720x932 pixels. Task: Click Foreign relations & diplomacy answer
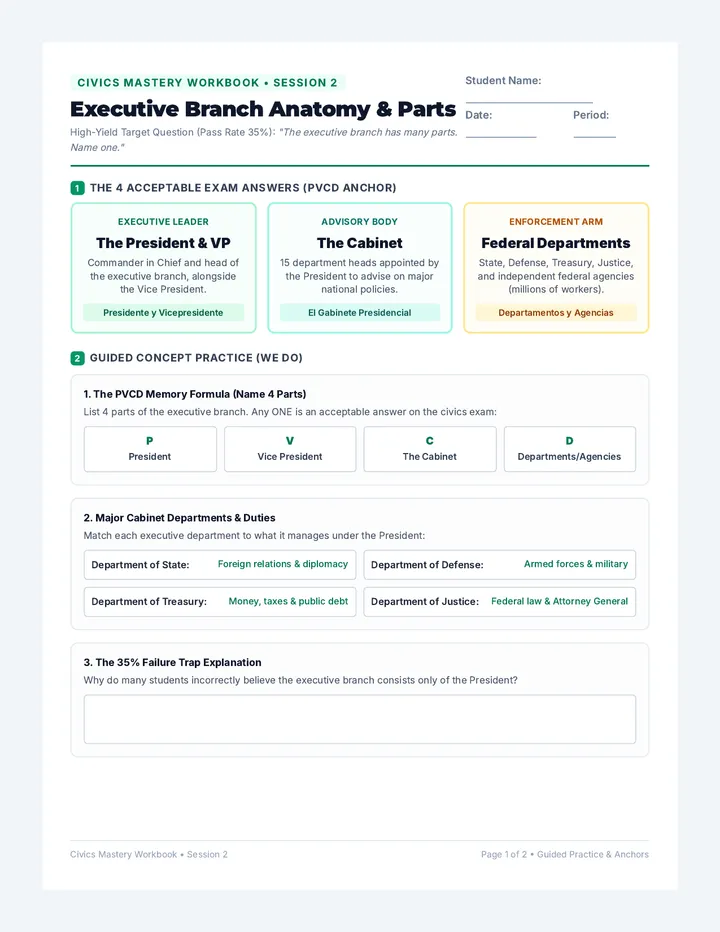tap(282, 564)
